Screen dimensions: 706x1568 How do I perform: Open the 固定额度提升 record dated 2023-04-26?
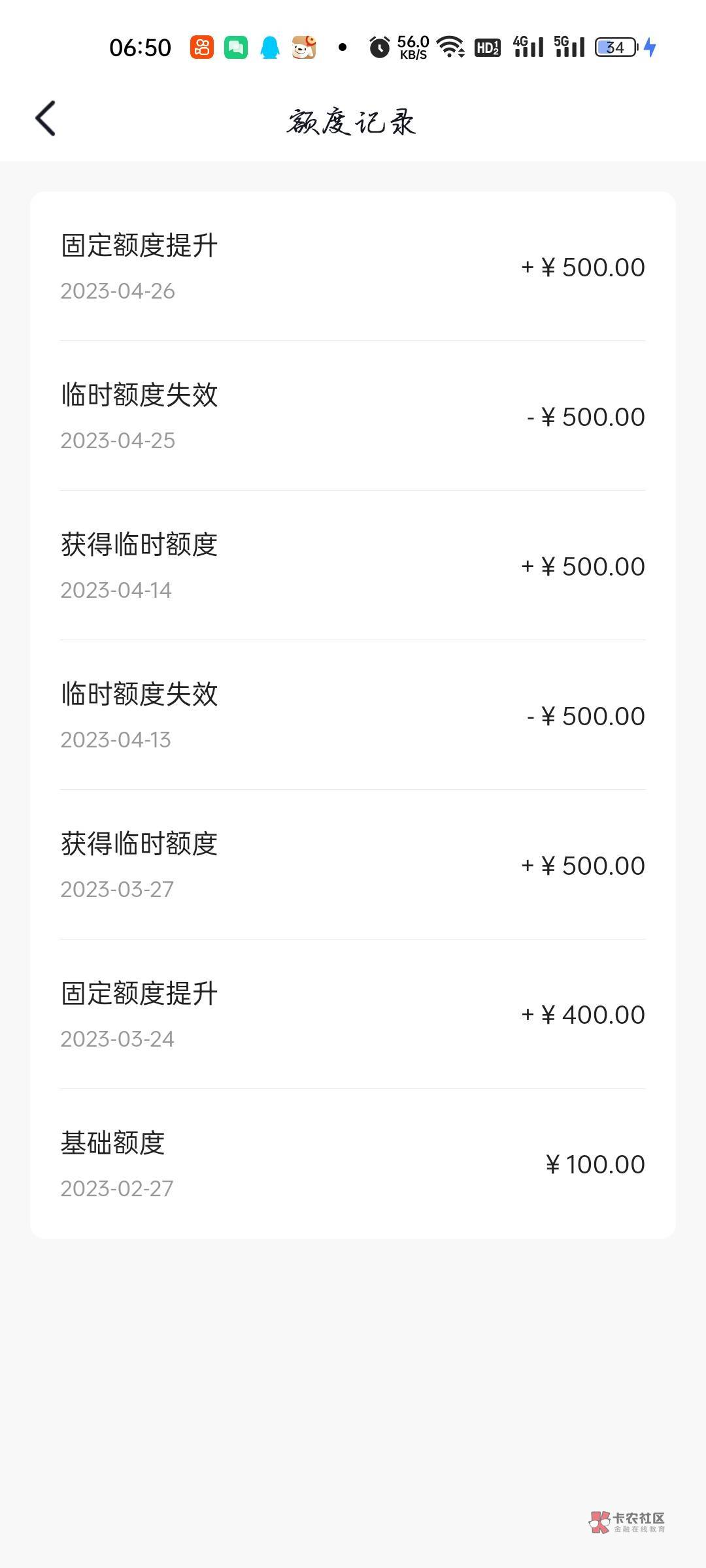coord(353,267)
